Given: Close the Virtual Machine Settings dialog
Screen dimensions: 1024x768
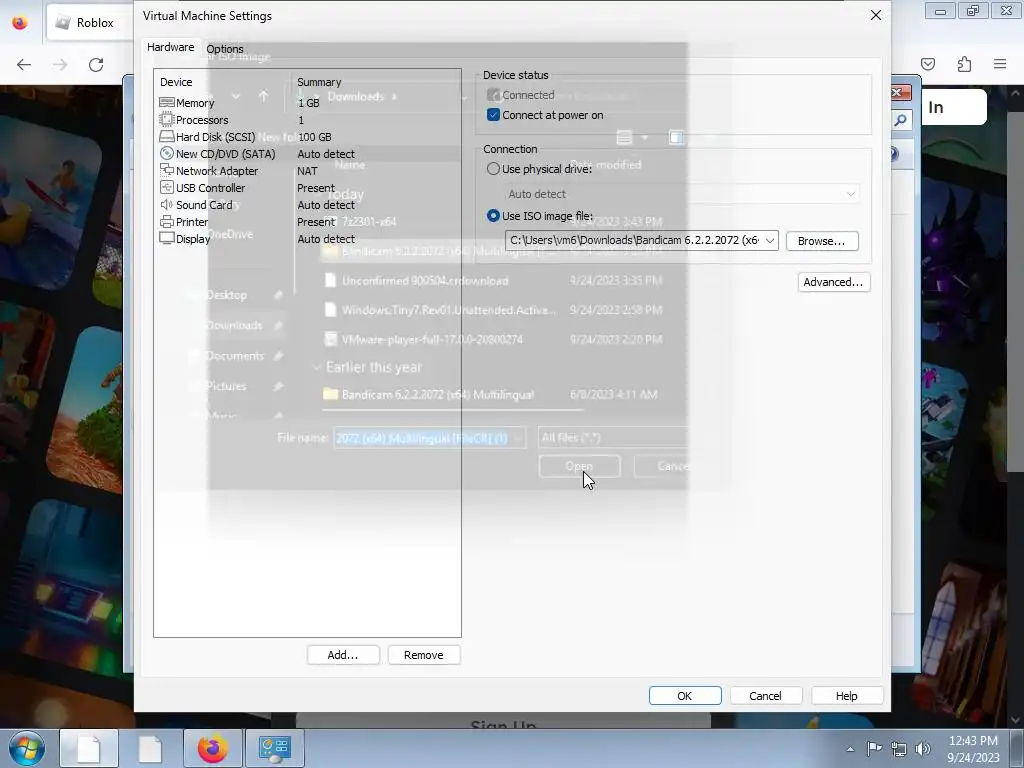Looking at the screenshot, I should point(876,15).
